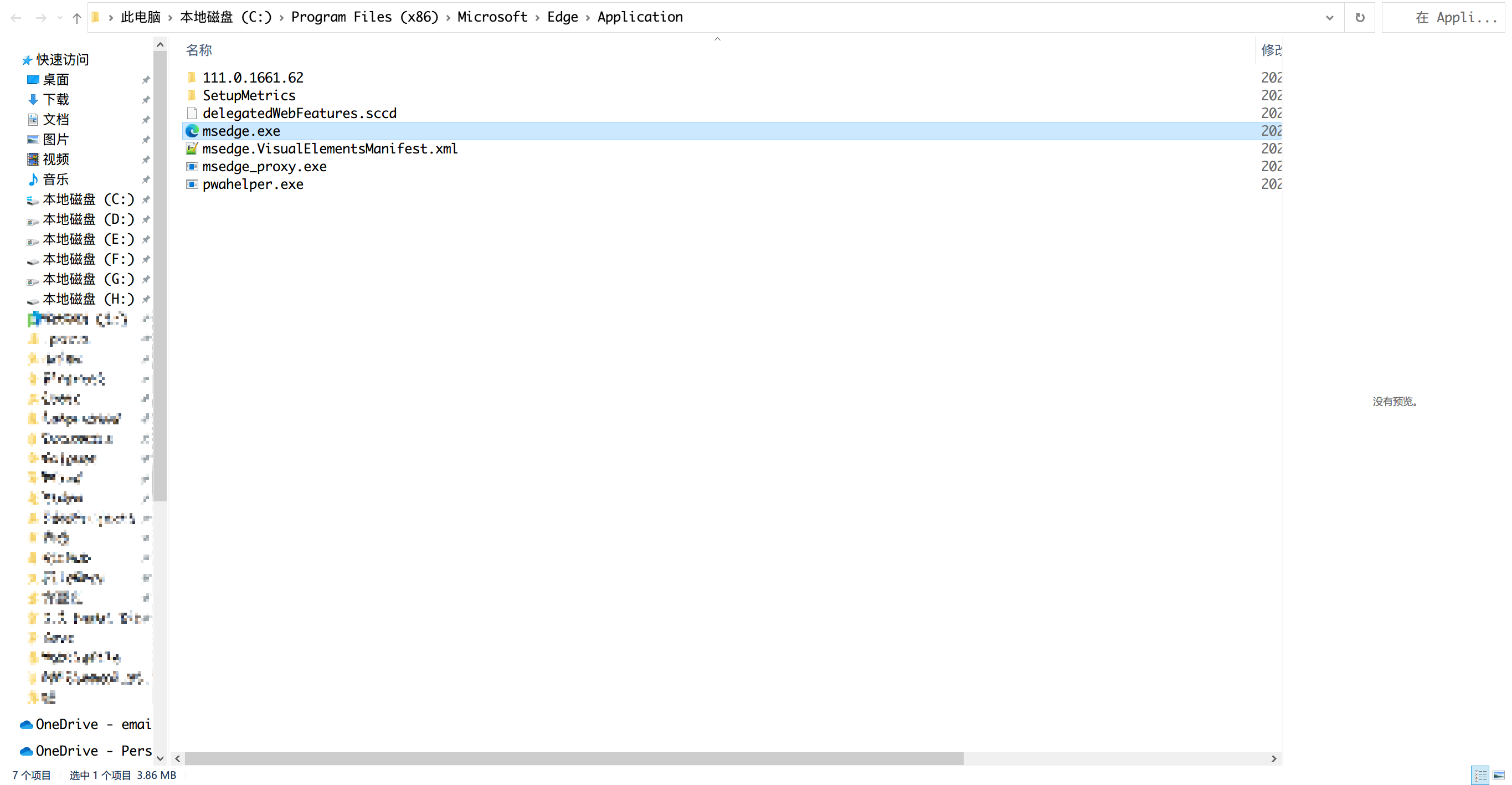The width and height of the screenshot is (1512, 785).
Task: Switch to large icons view layout
Action: pyautogui.click(x=1499, y=774)
